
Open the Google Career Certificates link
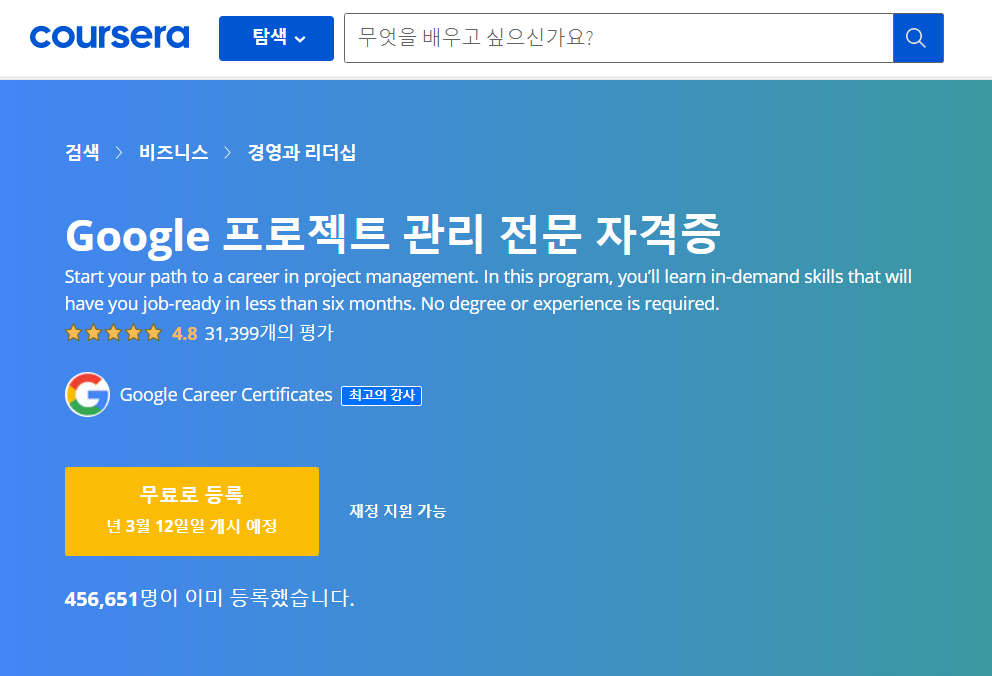pos(226,395)
